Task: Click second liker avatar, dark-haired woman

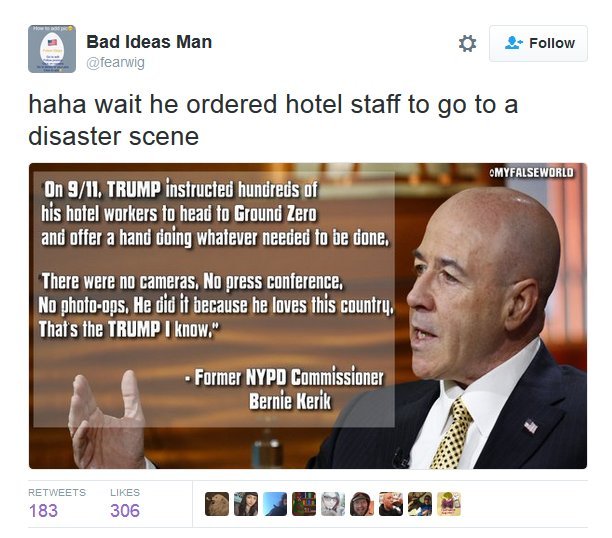Action: (246, 504)
